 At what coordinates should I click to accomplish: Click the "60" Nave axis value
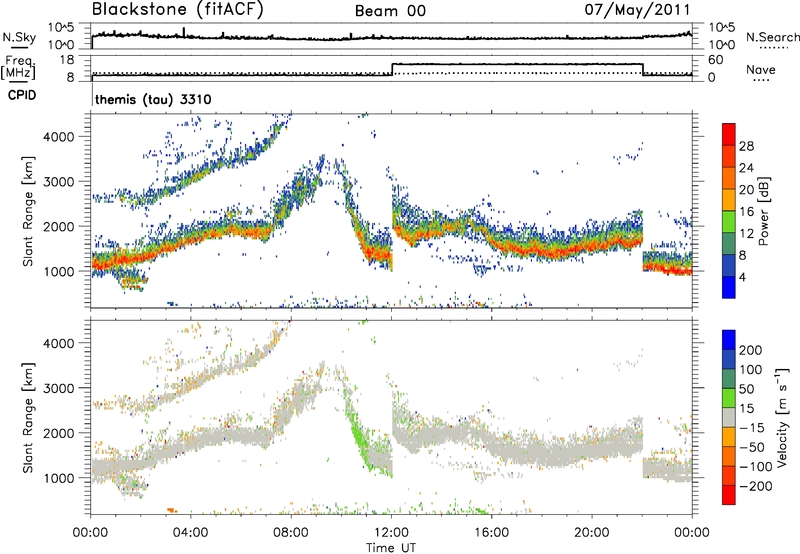716,60
